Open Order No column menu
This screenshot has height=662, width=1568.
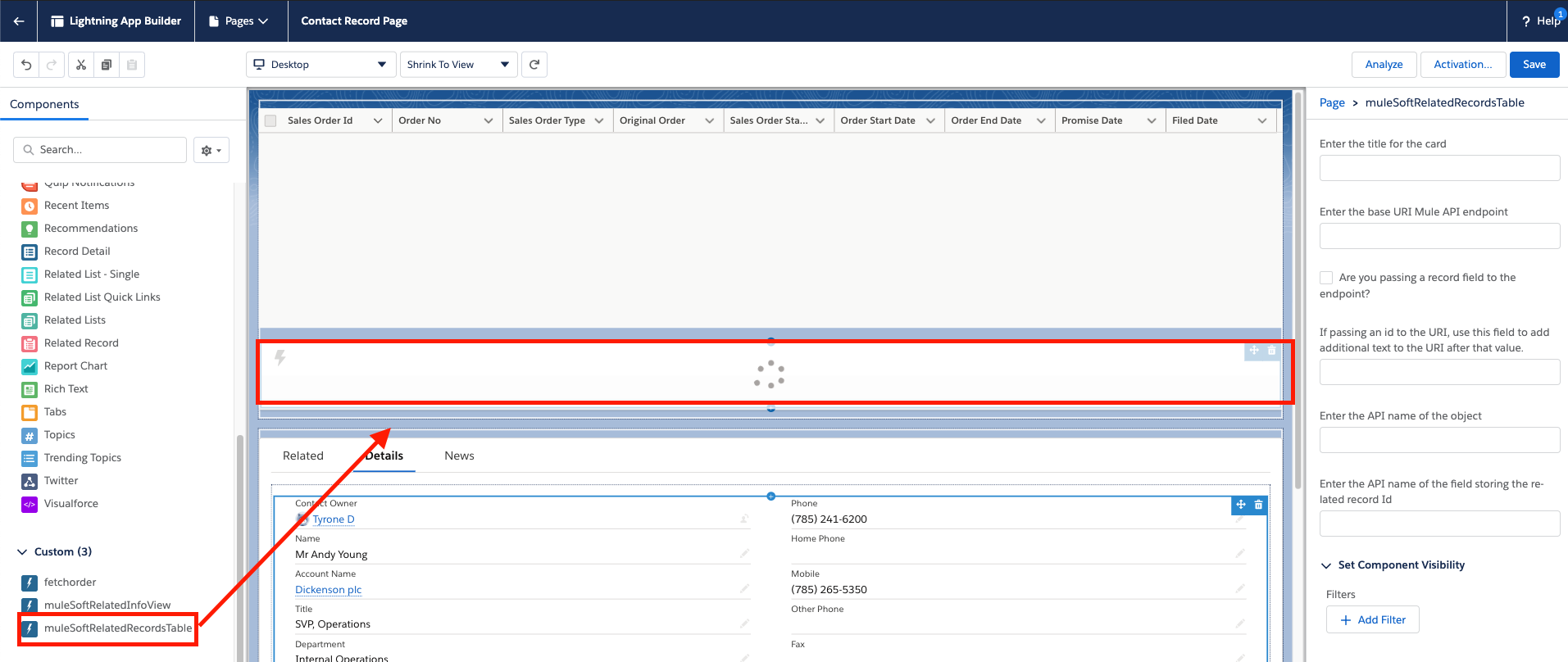(x=489, y=121)
